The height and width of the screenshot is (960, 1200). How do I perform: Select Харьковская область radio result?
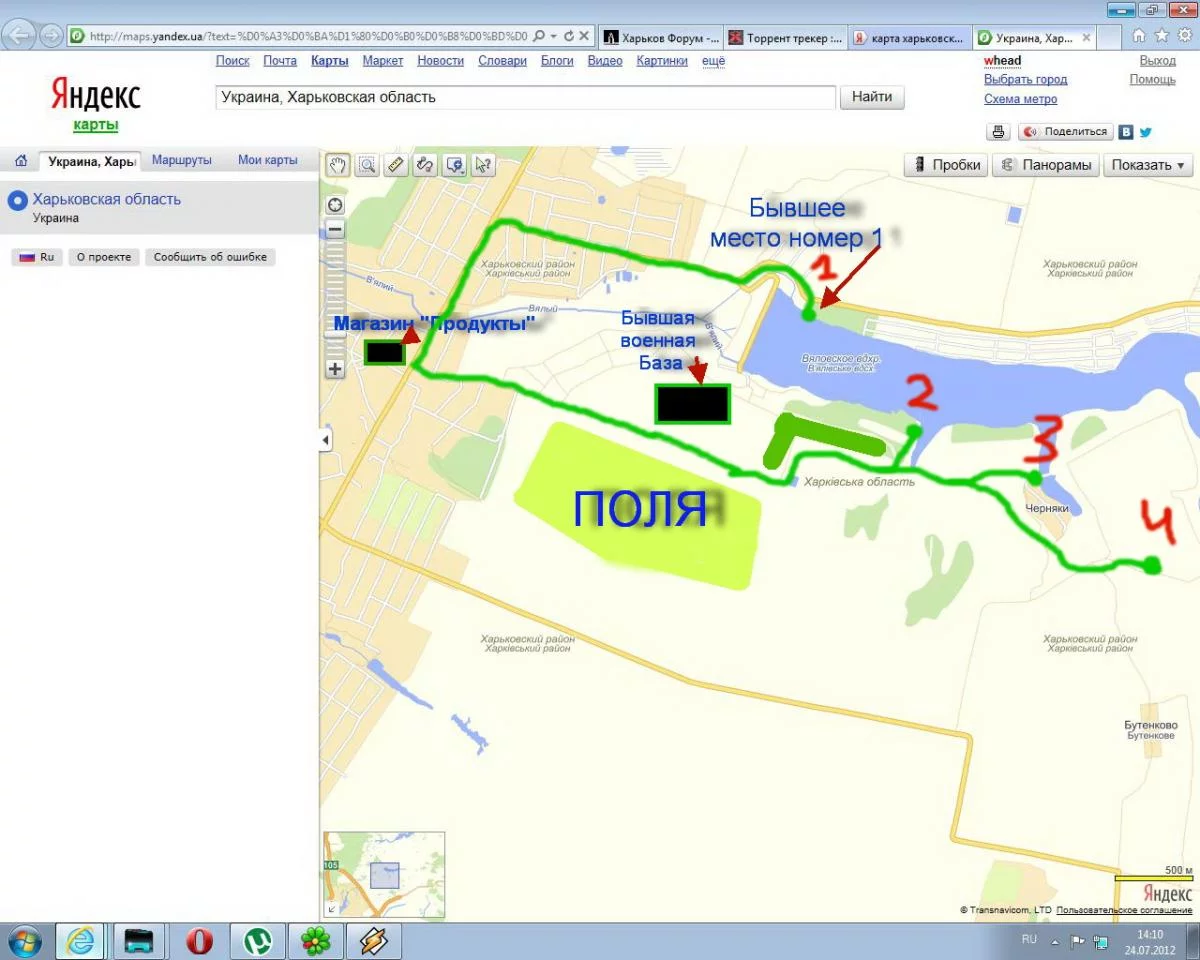pos(16,200)
